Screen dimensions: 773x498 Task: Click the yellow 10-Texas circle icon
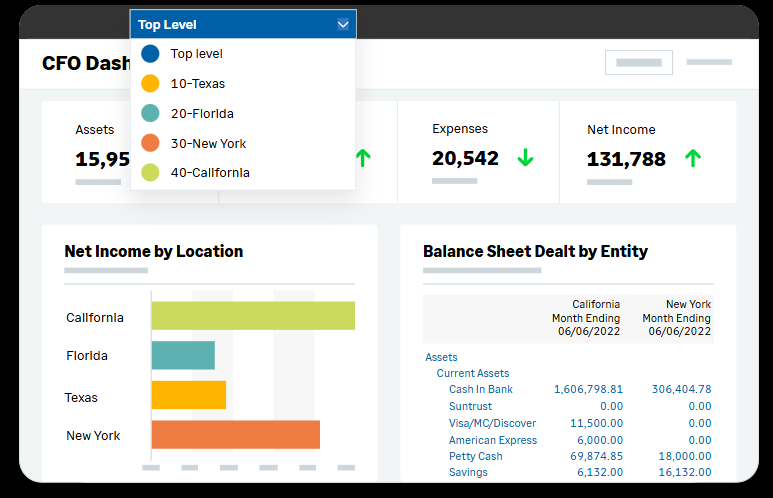click(150, 84)
